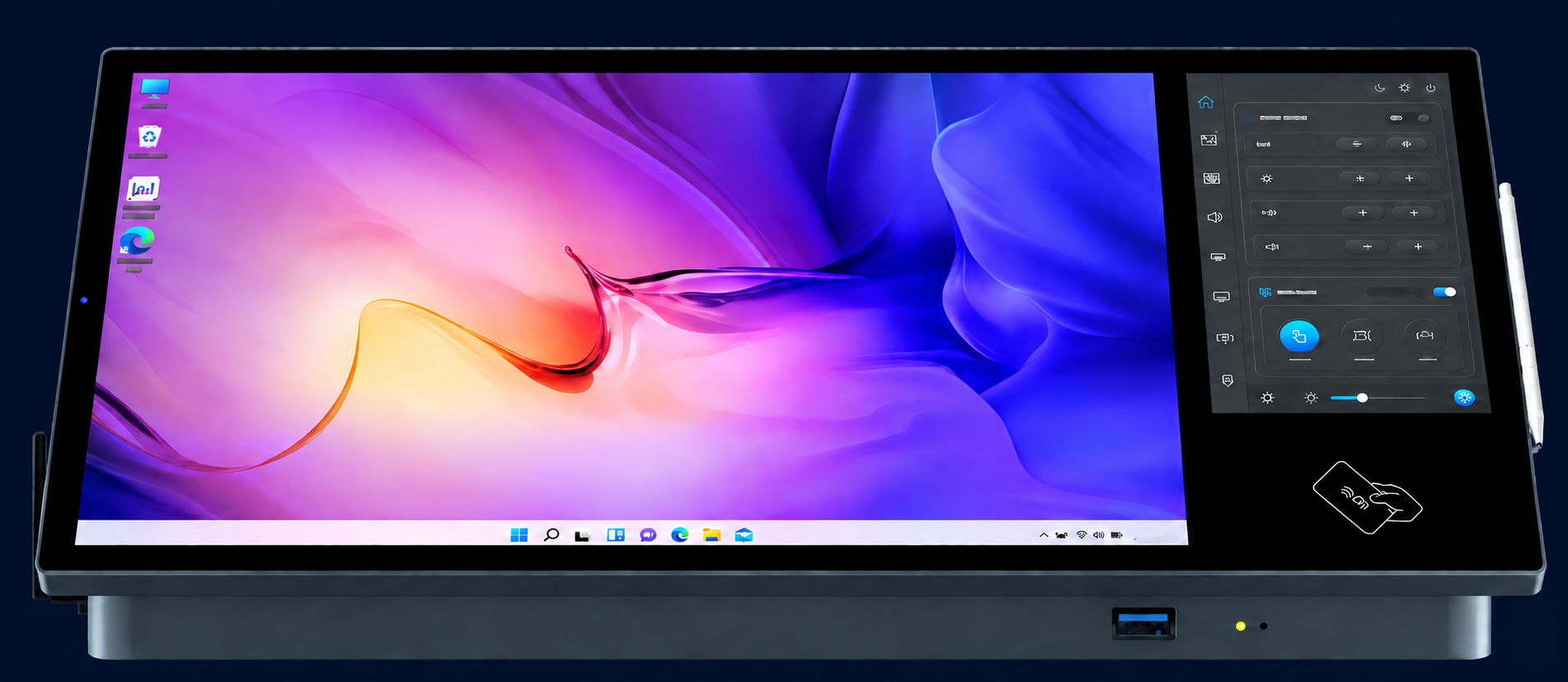Open the Widgets panel from the taskbar
Screen dimensions: 1568x682
(x=616, y=535)
